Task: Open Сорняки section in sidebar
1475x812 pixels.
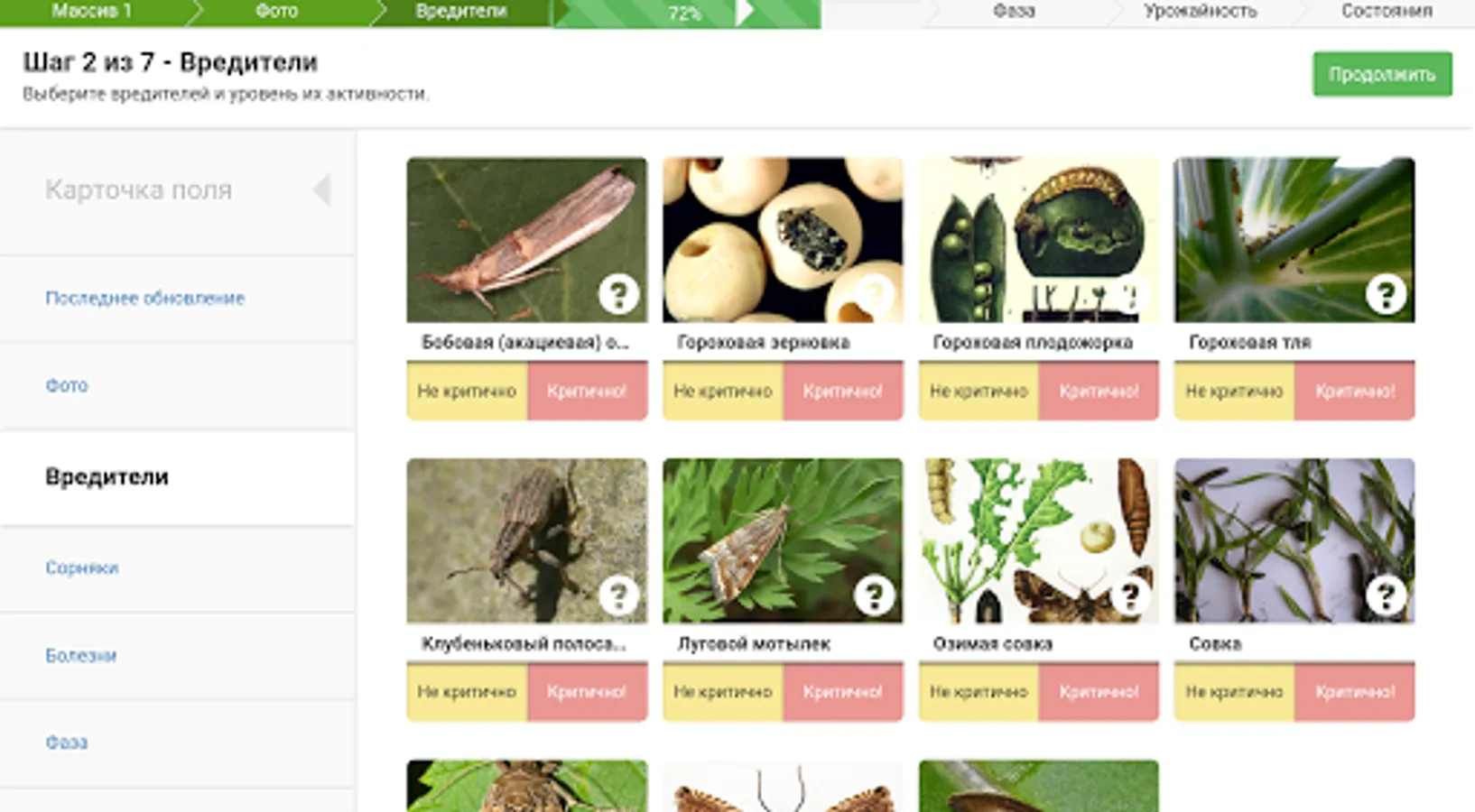Action: (82, 567)
